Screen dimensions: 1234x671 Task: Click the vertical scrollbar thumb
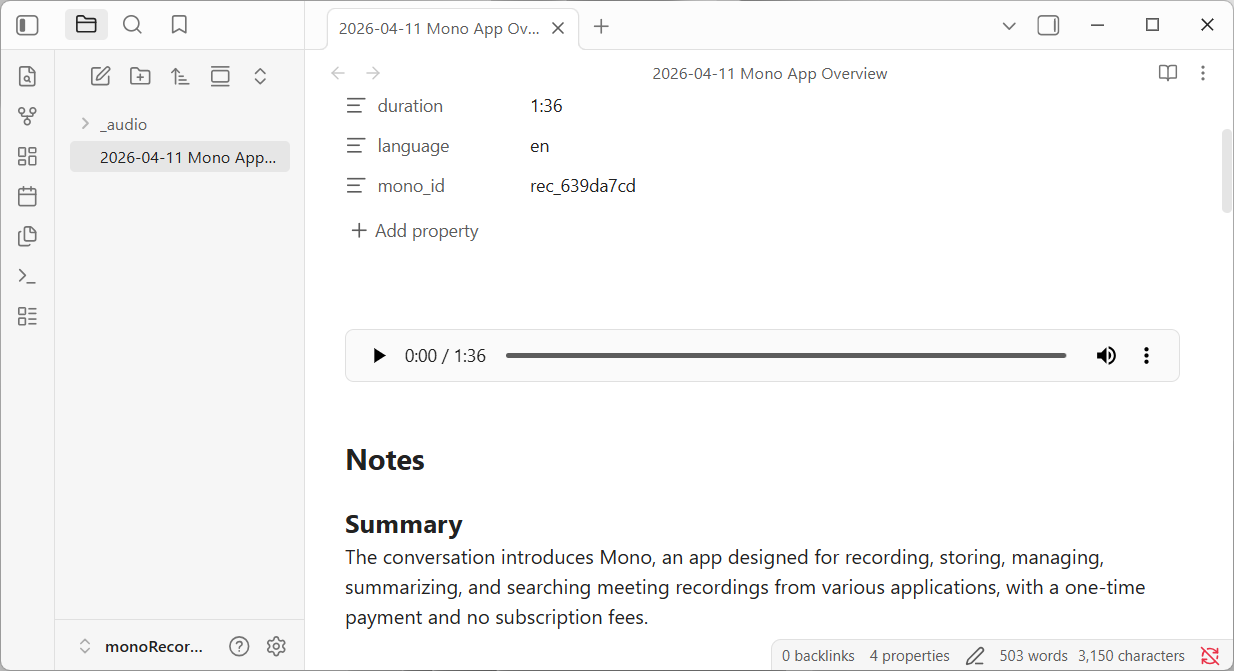[1227, 171]
